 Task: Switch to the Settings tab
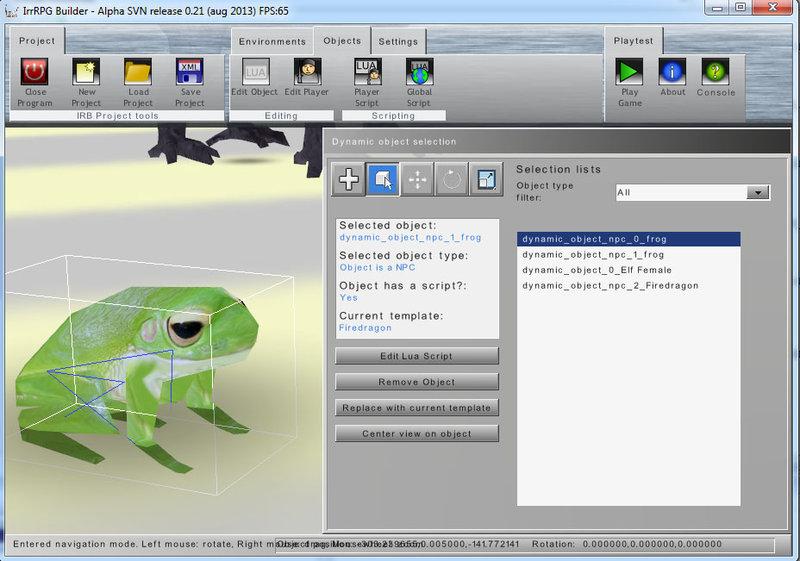398,42
